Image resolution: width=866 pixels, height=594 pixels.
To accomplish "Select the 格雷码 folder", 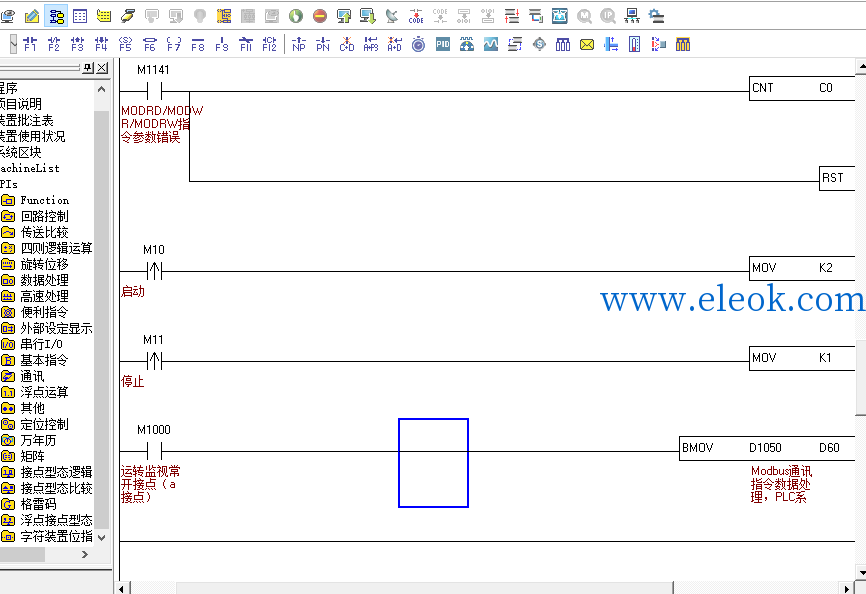I will point(38,504).
